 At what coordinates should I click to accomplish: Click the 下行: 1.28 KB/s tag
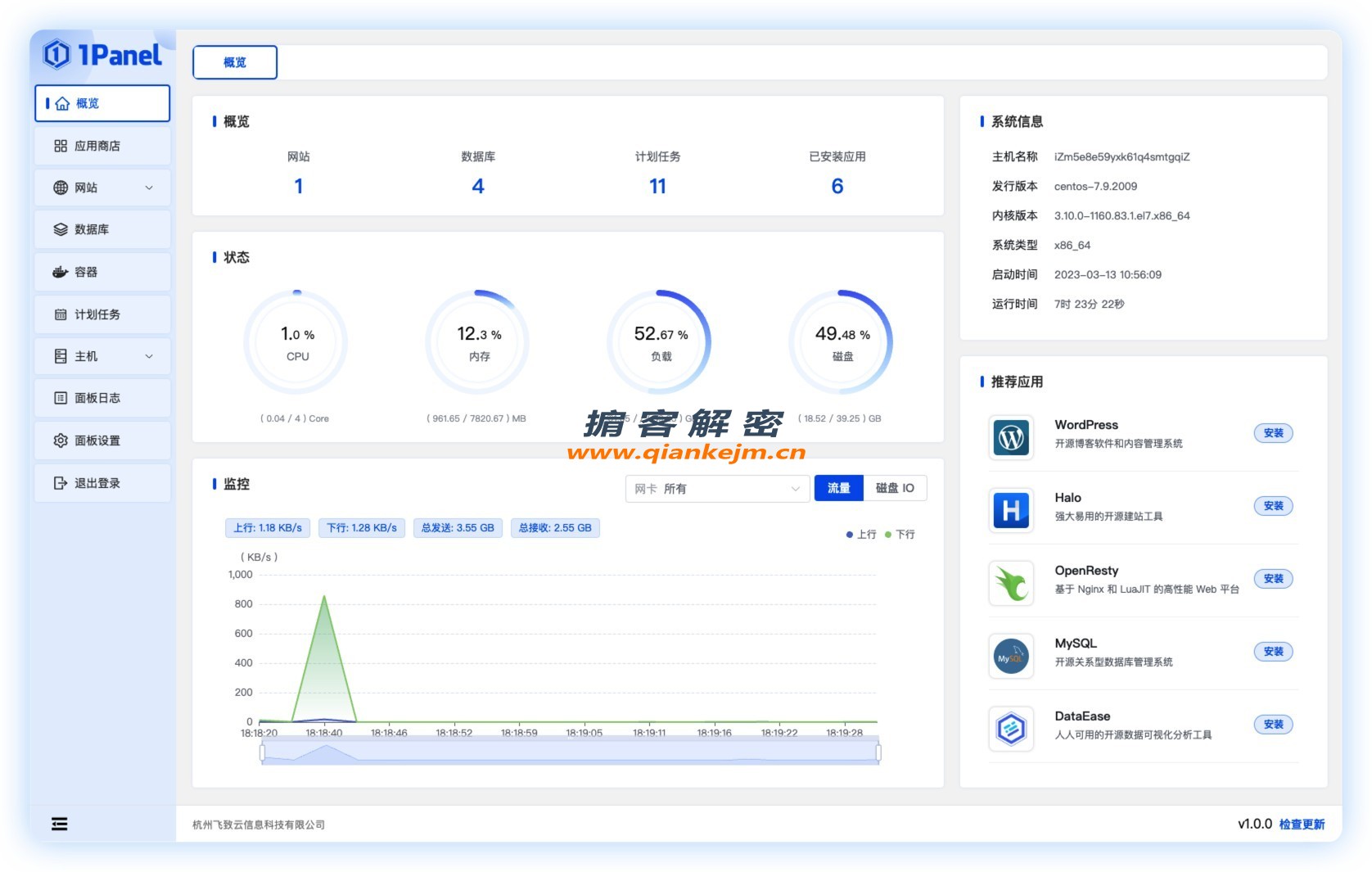click(362, 528)
